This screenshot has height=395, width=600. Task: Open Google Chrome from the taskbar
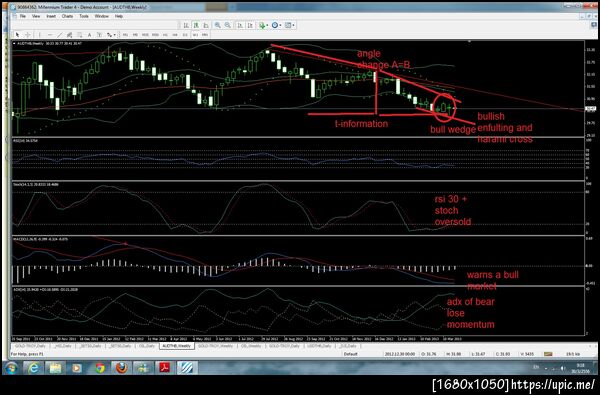tap(100, 368)
